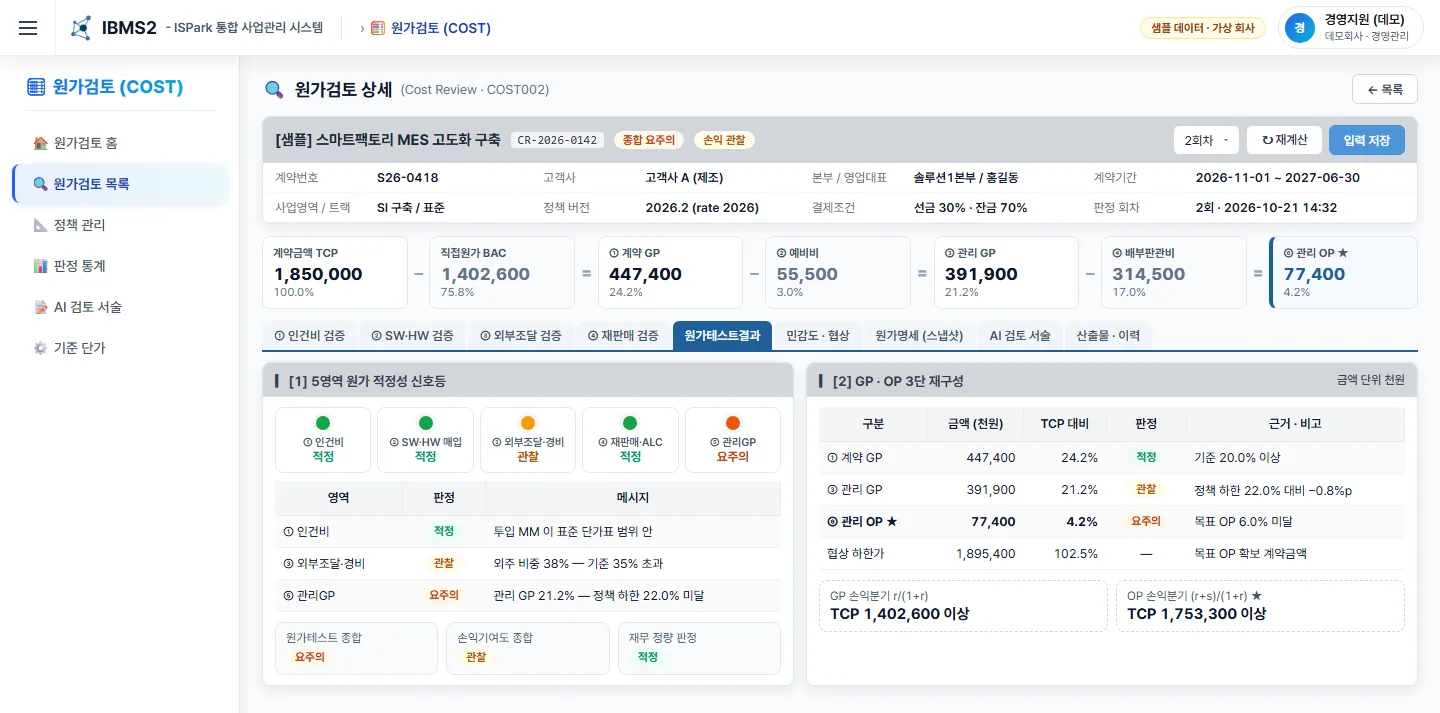
Task: Click the 원가테스트 종합 요주의 summary box
Action: coord(356,648)
